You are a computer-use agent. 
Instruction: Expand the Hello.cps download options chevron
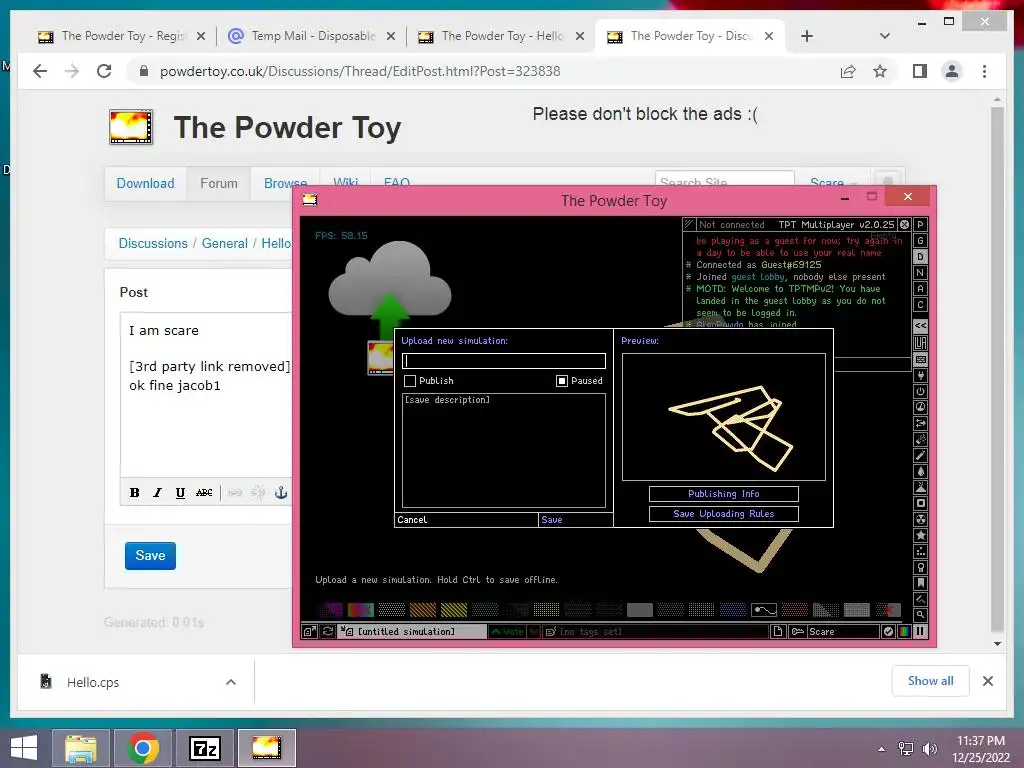pyautogui.click(x=231, y=682)
